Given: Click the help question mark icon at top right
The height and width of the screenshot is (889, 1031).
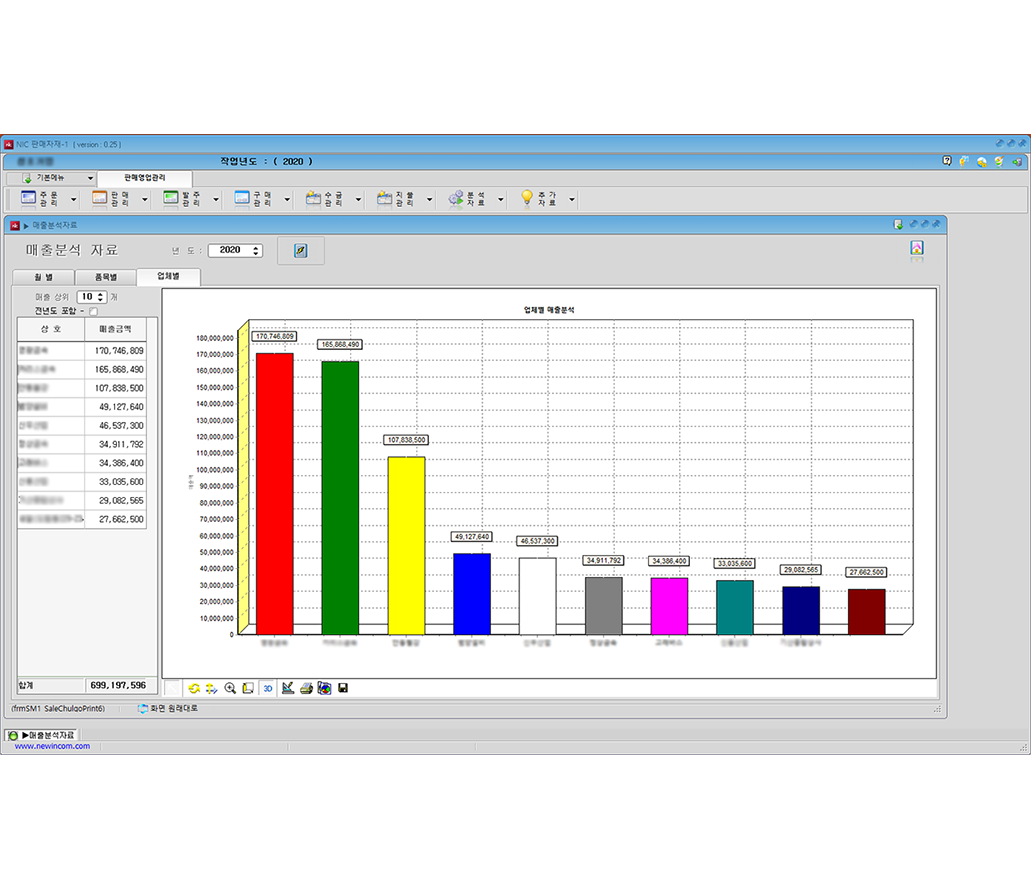Looking at the screenshot, I should (947, 161).
